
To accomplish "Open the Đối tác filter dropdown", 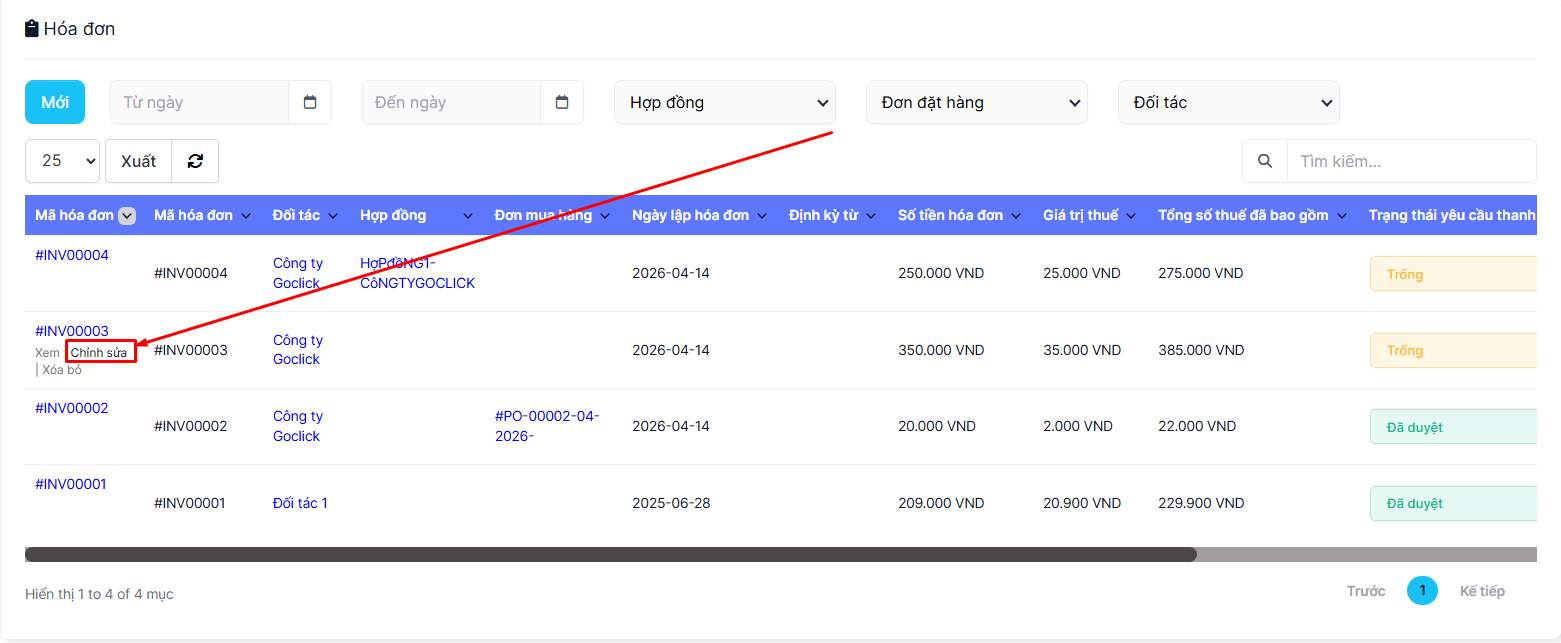I will click(1228, 102).
